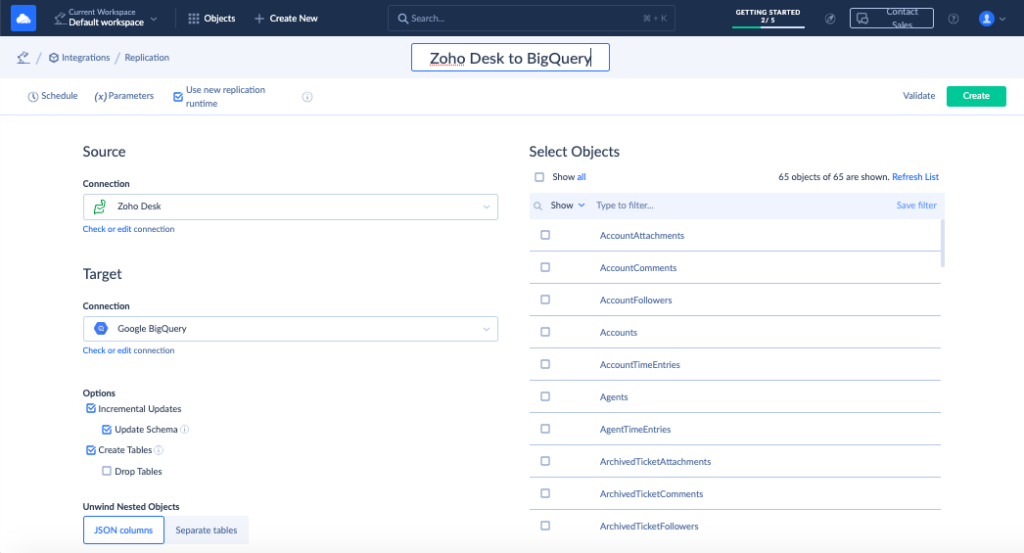Click the objects list scrollbar

pyautogui.click(x=942, y=244)
